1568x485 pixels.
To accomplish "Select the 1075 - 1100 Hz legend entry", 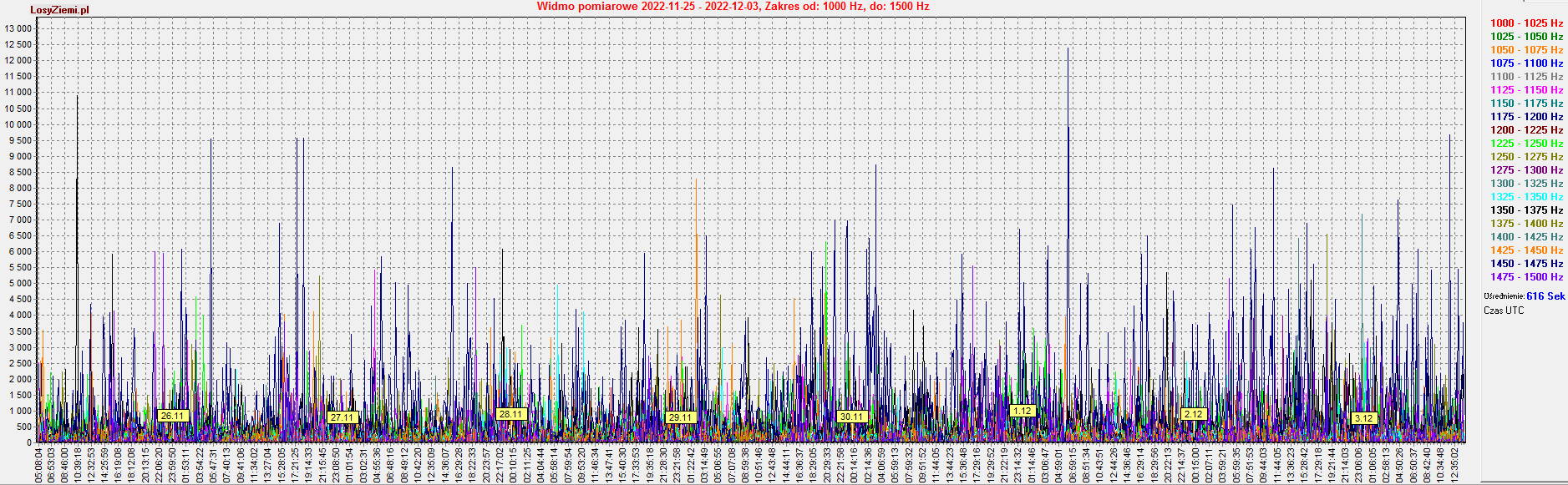I will tap(1526, 63).
